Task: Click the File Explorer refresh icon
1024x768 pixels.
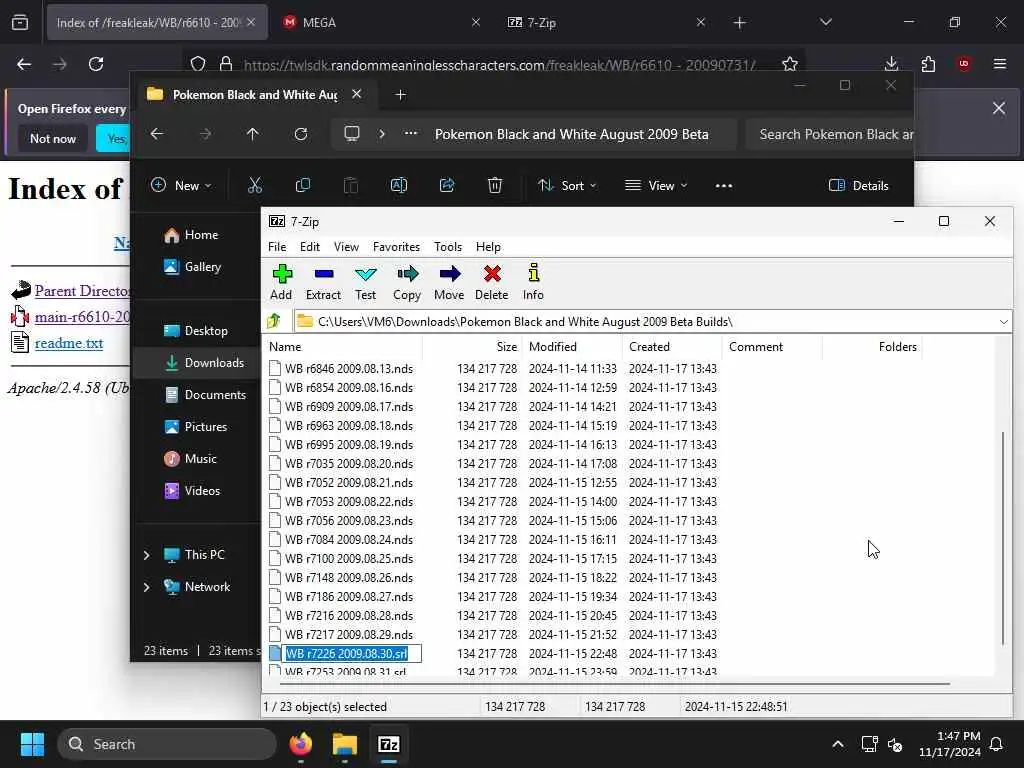Action: click(301, 134)
